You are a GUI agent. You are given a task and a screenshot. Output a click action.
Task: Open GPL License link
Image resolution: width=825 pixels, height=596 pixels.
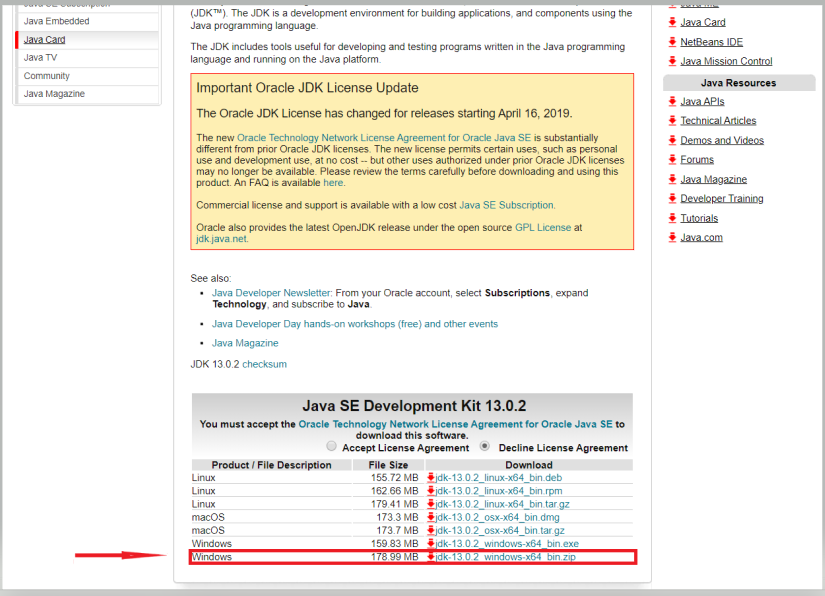point(543,227)
